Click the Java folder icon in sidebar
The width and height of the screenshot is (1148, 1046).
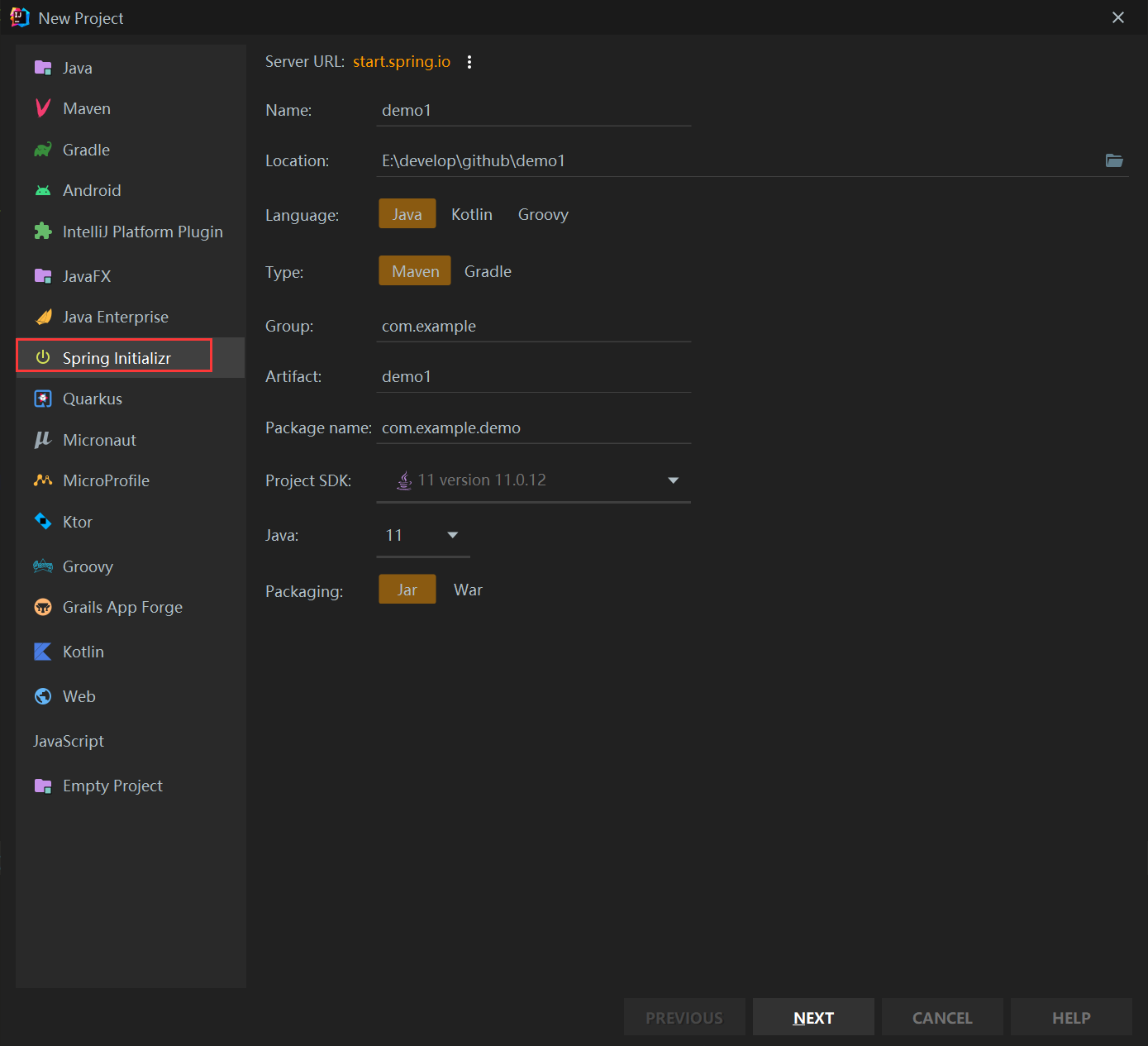click(x=43, y=68)
